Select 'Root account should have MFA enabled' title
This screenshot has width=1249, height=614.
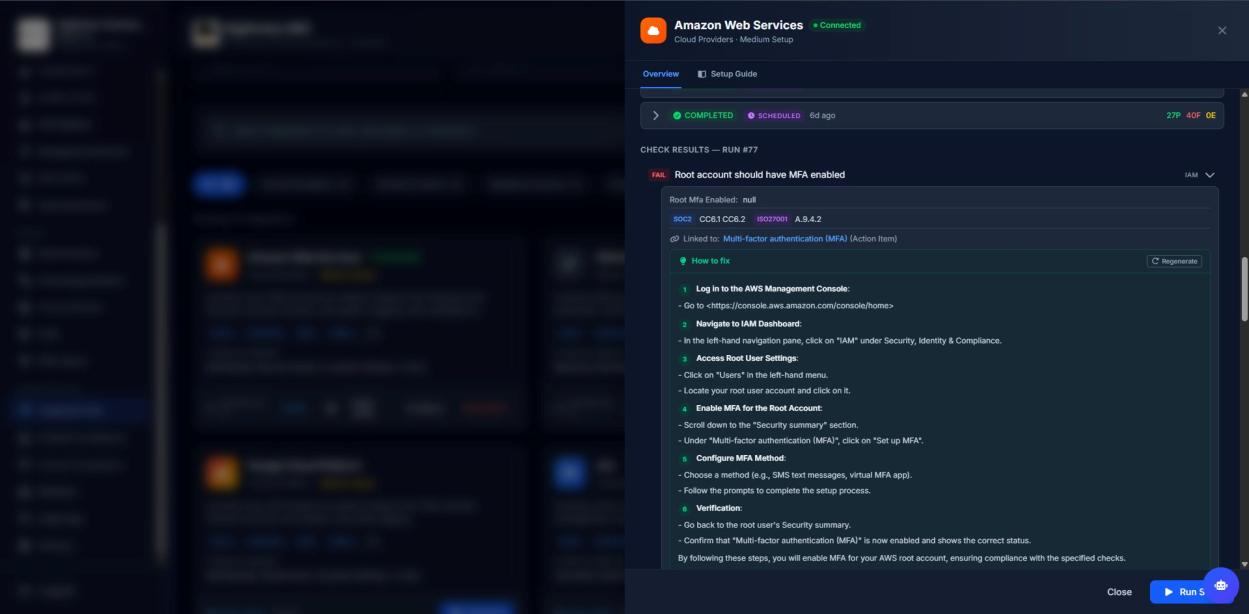(x=760, y=175)
